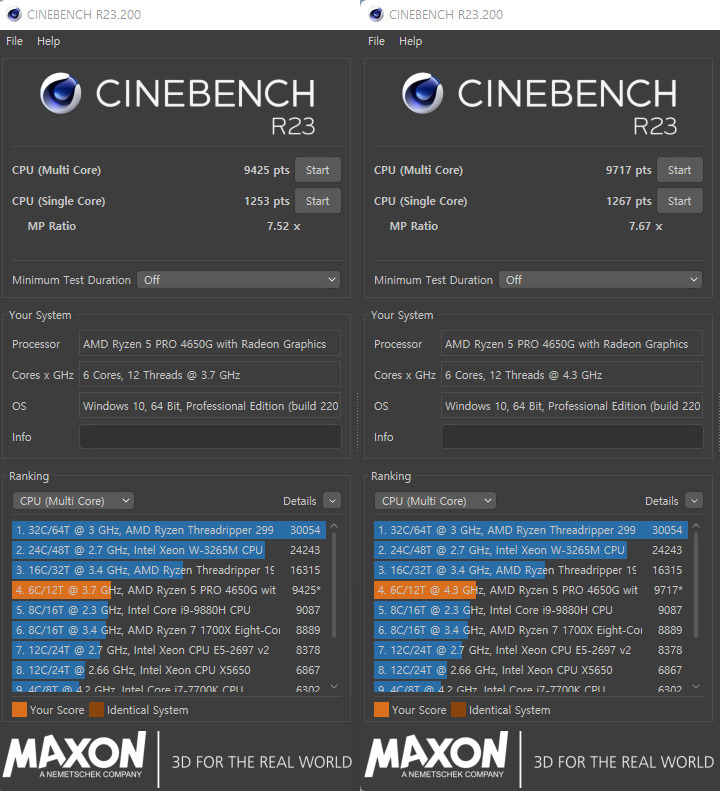Open Help menu in right window

pyautogui.click(x=410, y=41)
